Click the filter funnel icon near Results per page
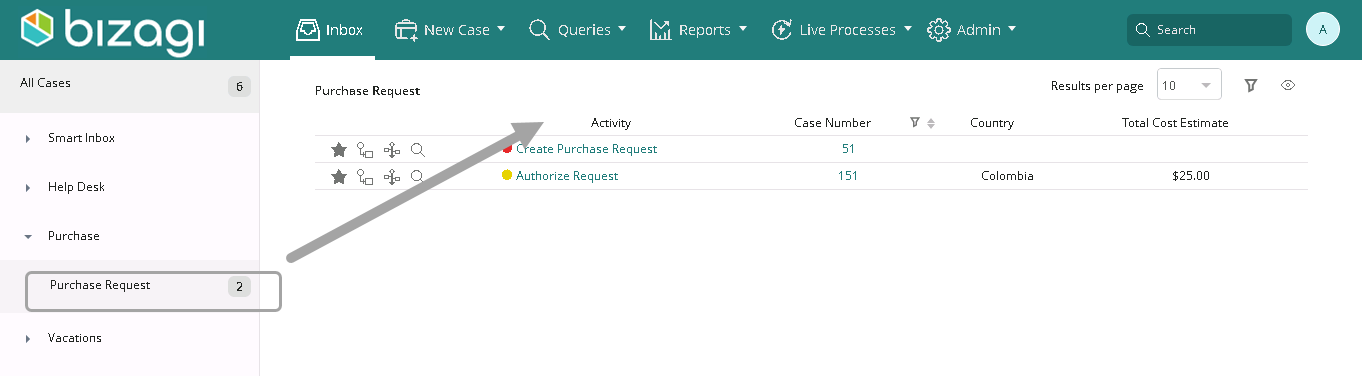The height and width of the screenshot is (376, 1362). tap(1251, 86)
